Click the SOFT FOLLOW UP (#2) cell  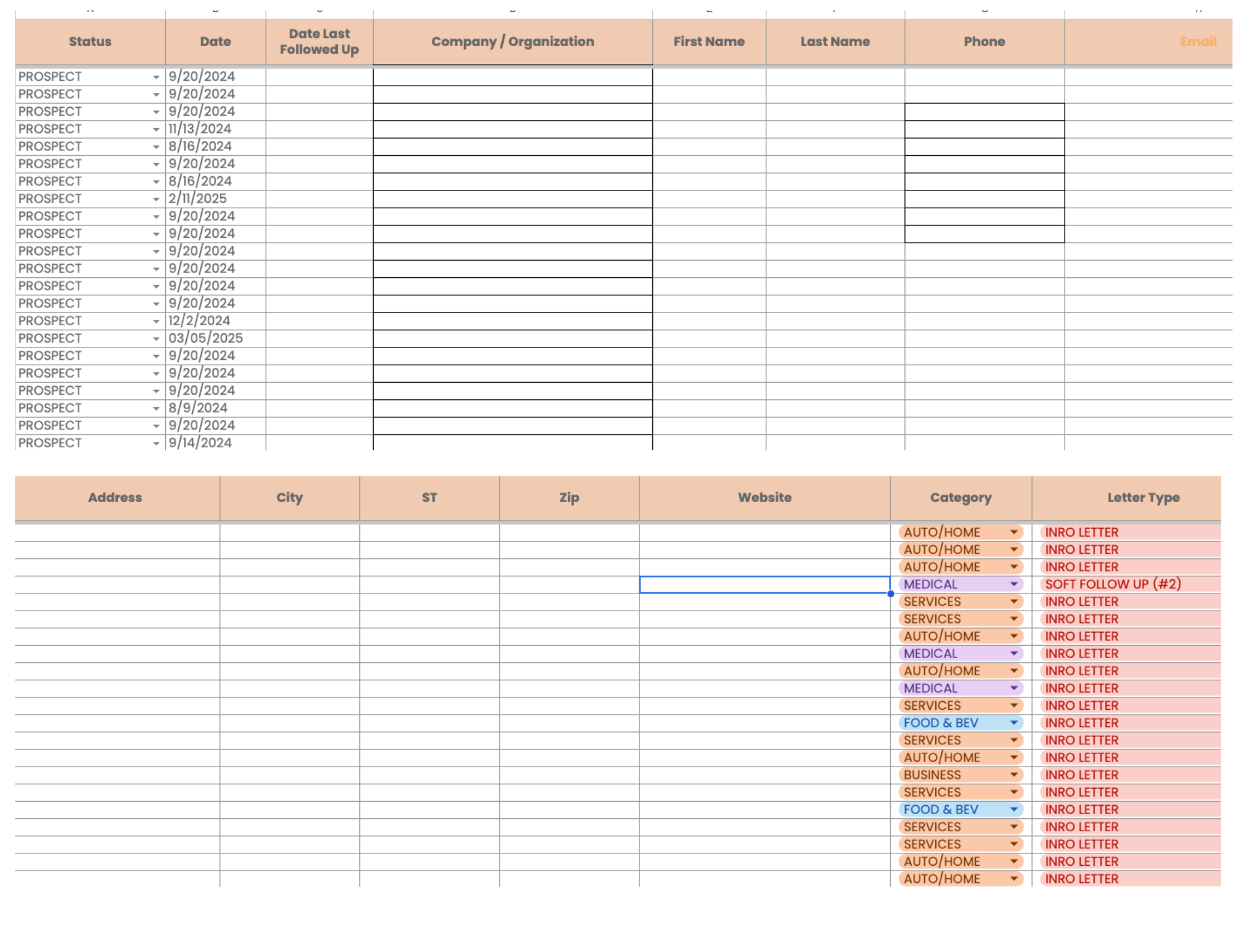click(1126, 584)
